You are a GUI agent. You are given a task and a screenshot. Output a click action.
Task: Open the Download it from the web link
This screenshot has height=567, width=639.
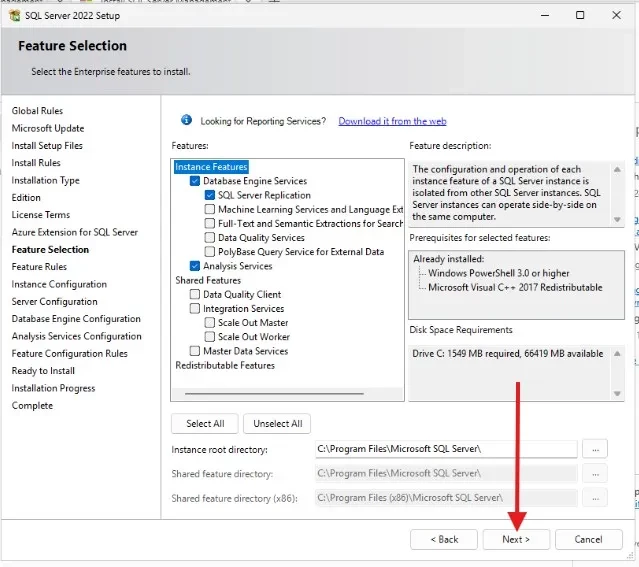[392, 121]
